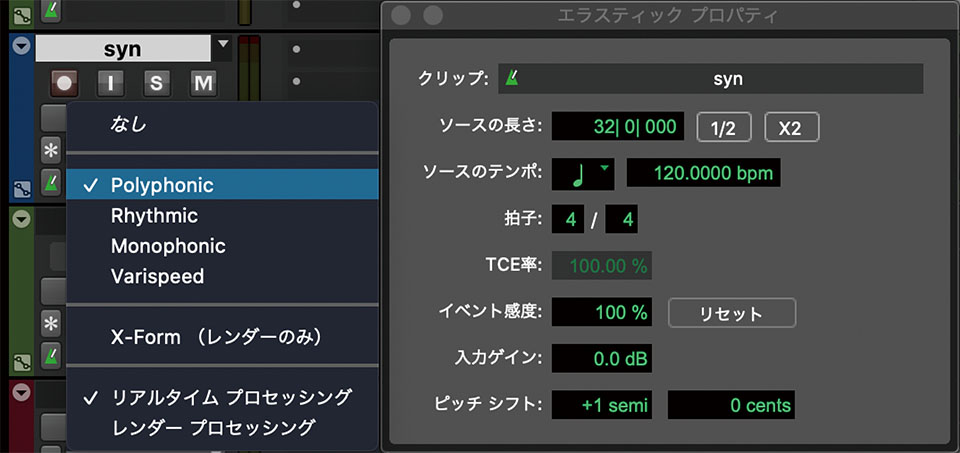Collapse the green track disclosure button
Screen dimensions: 960x453
pos(21,219)
